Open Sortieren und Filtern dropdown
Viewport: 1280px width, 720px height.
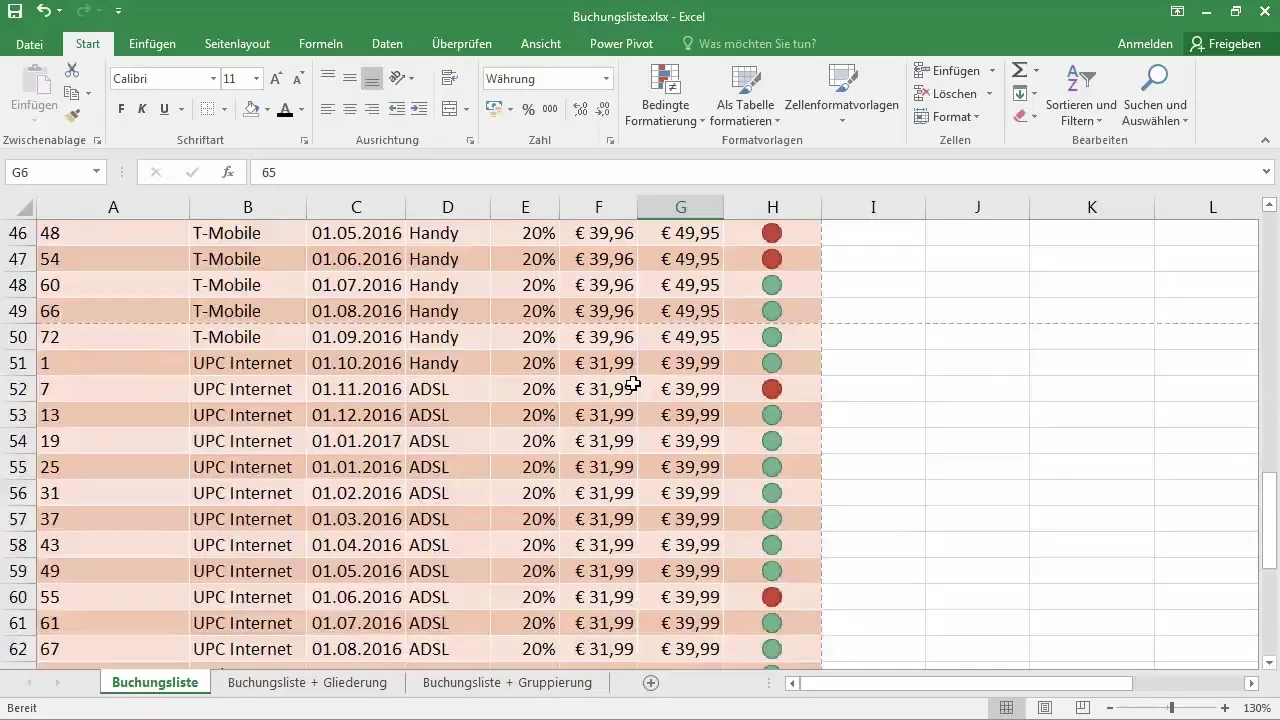[1081, 94]
